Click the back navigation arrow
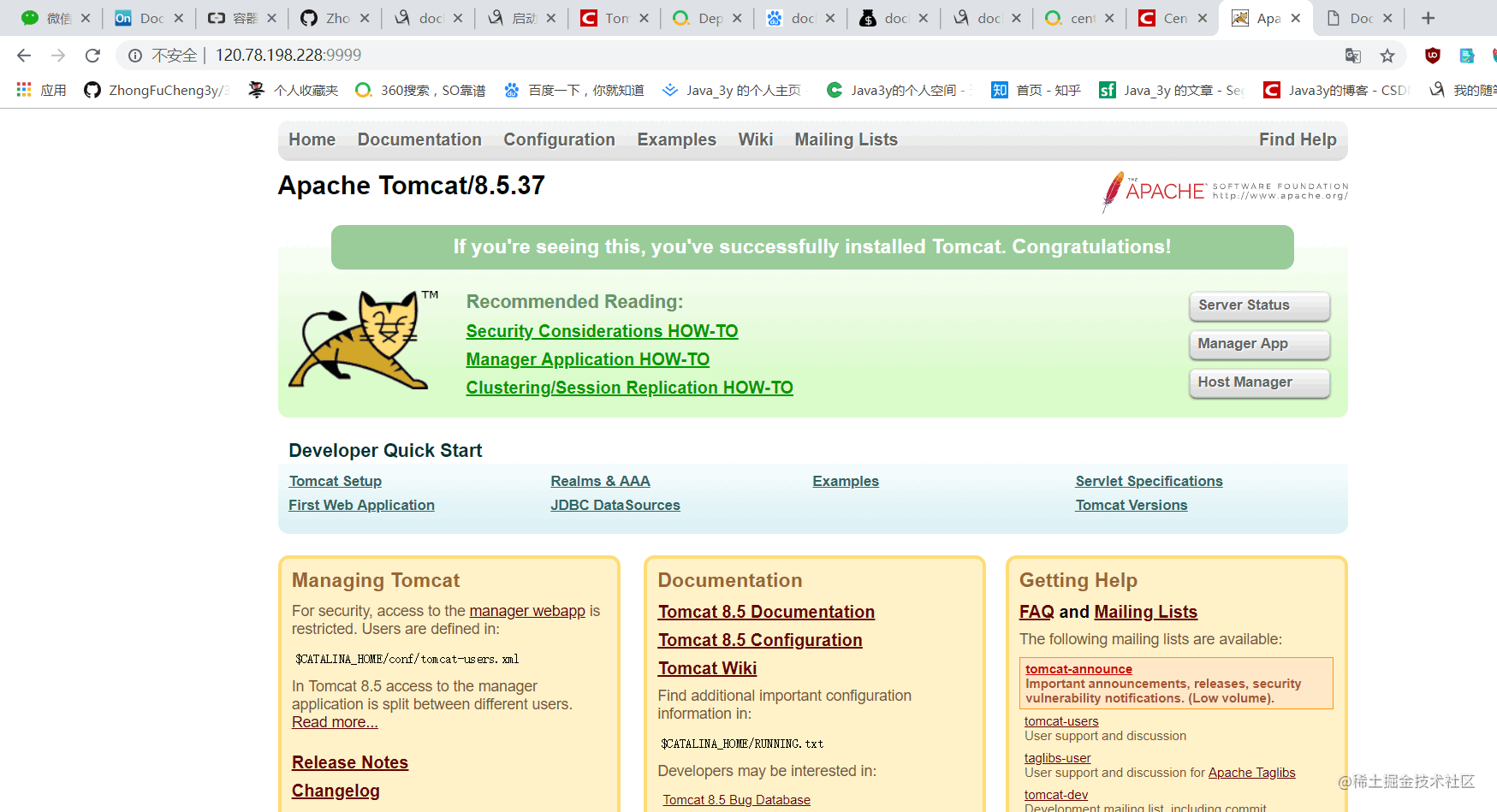Viewport: 1497px width, 812px height. [x=23, y=55]
